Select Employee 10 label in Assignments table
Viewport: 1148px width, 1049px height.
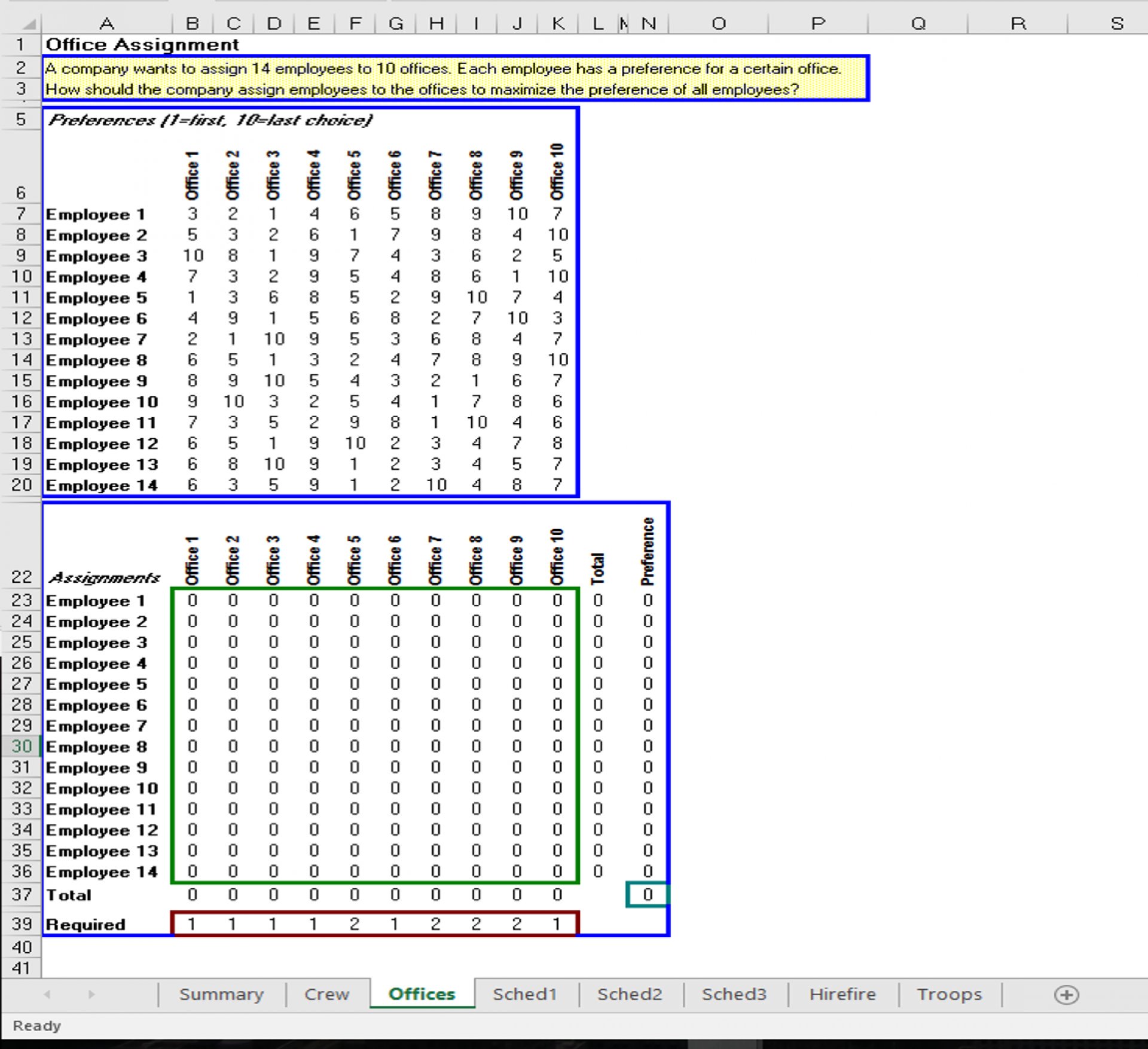pos(102,788)
